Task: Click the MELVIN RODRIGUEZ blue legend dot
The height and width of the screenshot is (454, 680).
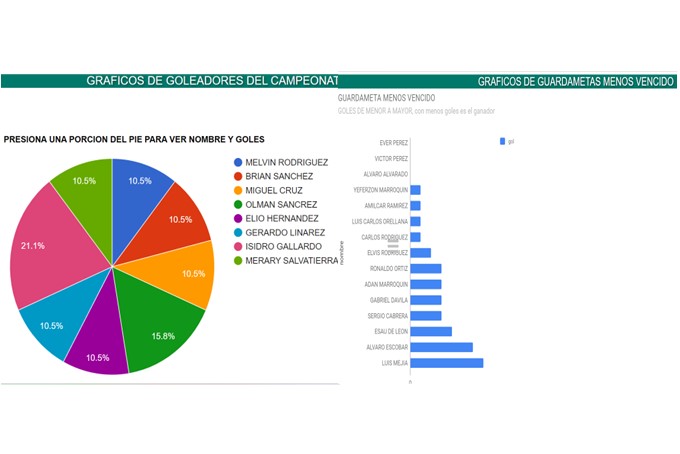Action: 237,162
